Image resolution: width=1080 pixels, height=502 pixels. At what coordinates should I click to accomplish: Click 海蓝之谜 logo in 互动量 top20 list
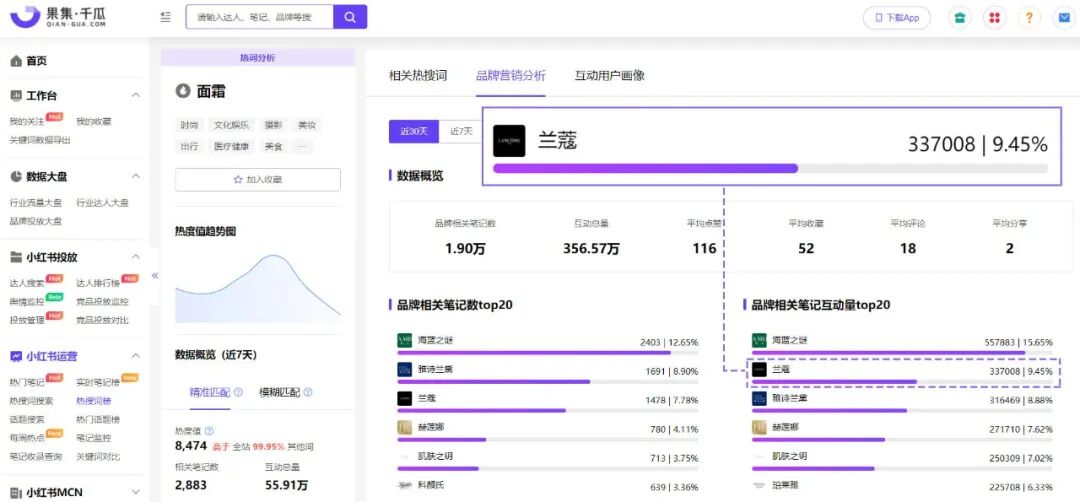[x=759, y=340]
